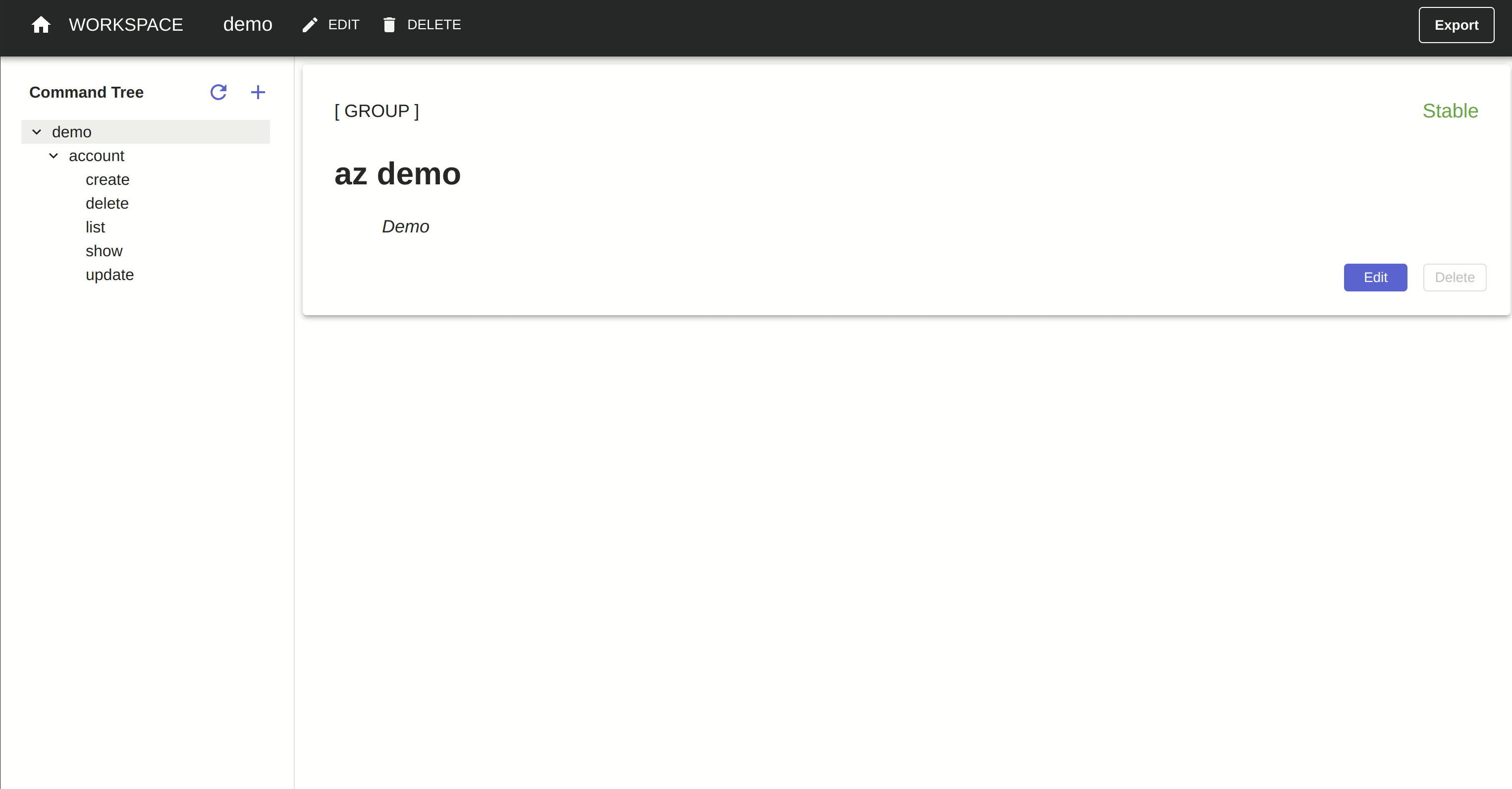
Task: Click the home/workspace icon
Action: [x=40, y=25]
